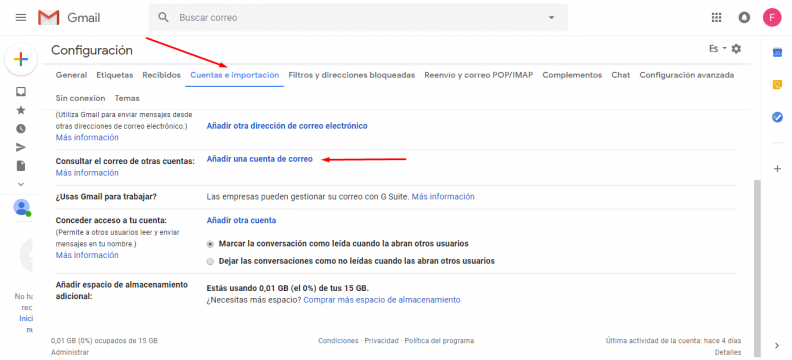This screenshot has height=360, width=792.
Task: Expand more labels chevron in sidebar
Action: click(21, 184)
